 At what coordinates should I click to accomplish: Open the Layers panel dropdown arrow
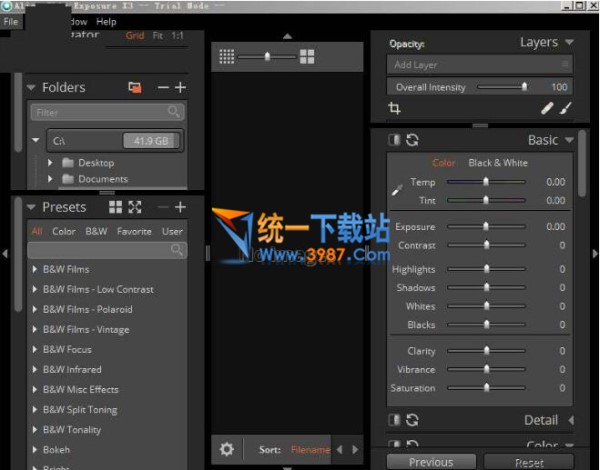tap(569, 42)
